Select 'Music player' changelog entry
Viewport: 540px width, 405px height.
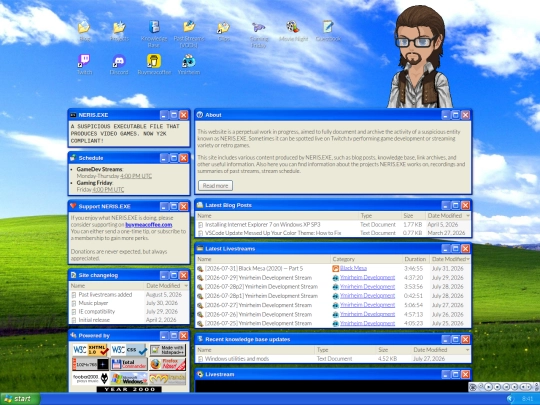pyautogui.click(x=93, y=303)
